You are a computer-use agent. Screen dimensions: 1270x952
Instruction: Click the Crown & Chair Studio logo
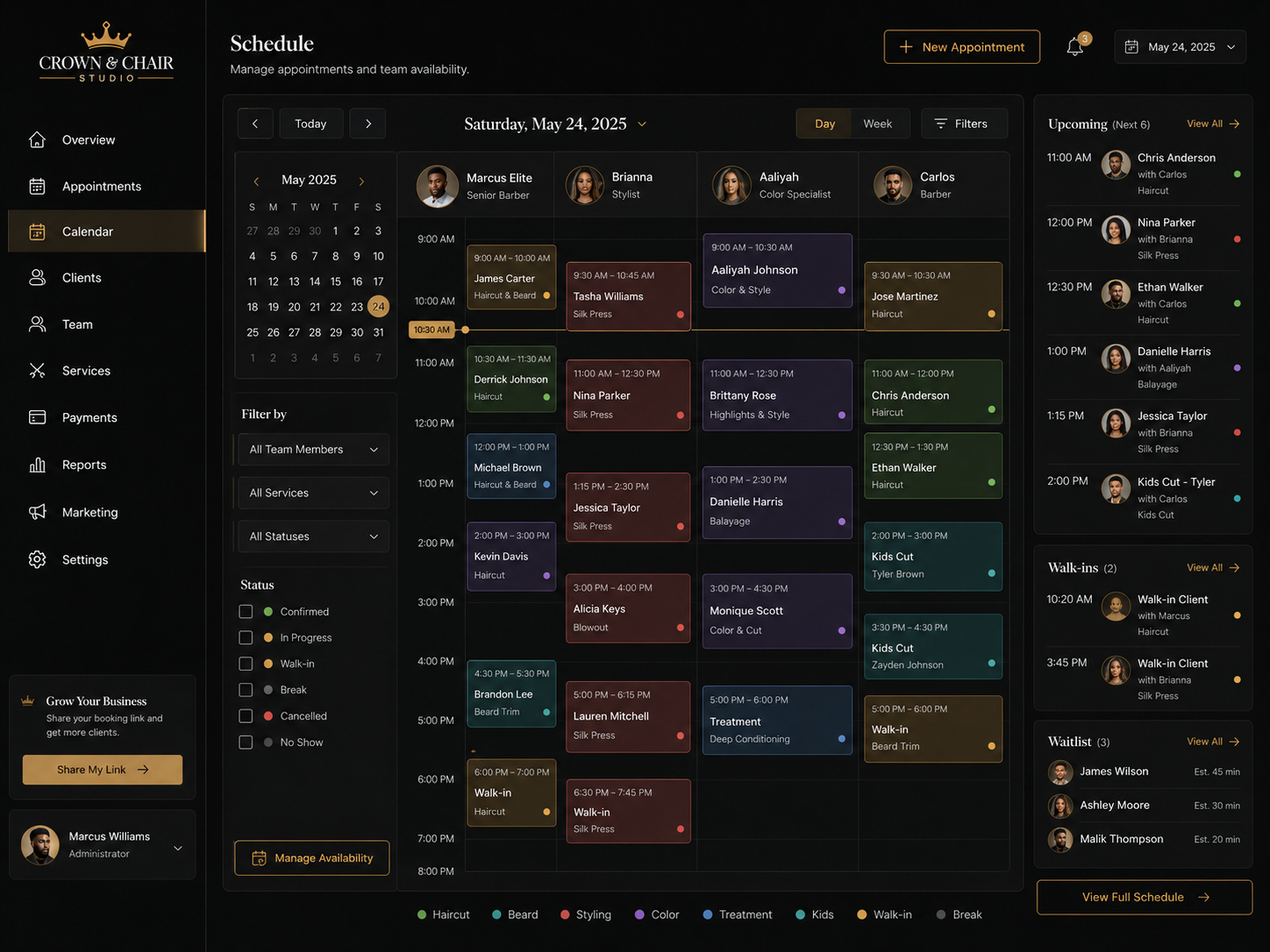[106, 53]
